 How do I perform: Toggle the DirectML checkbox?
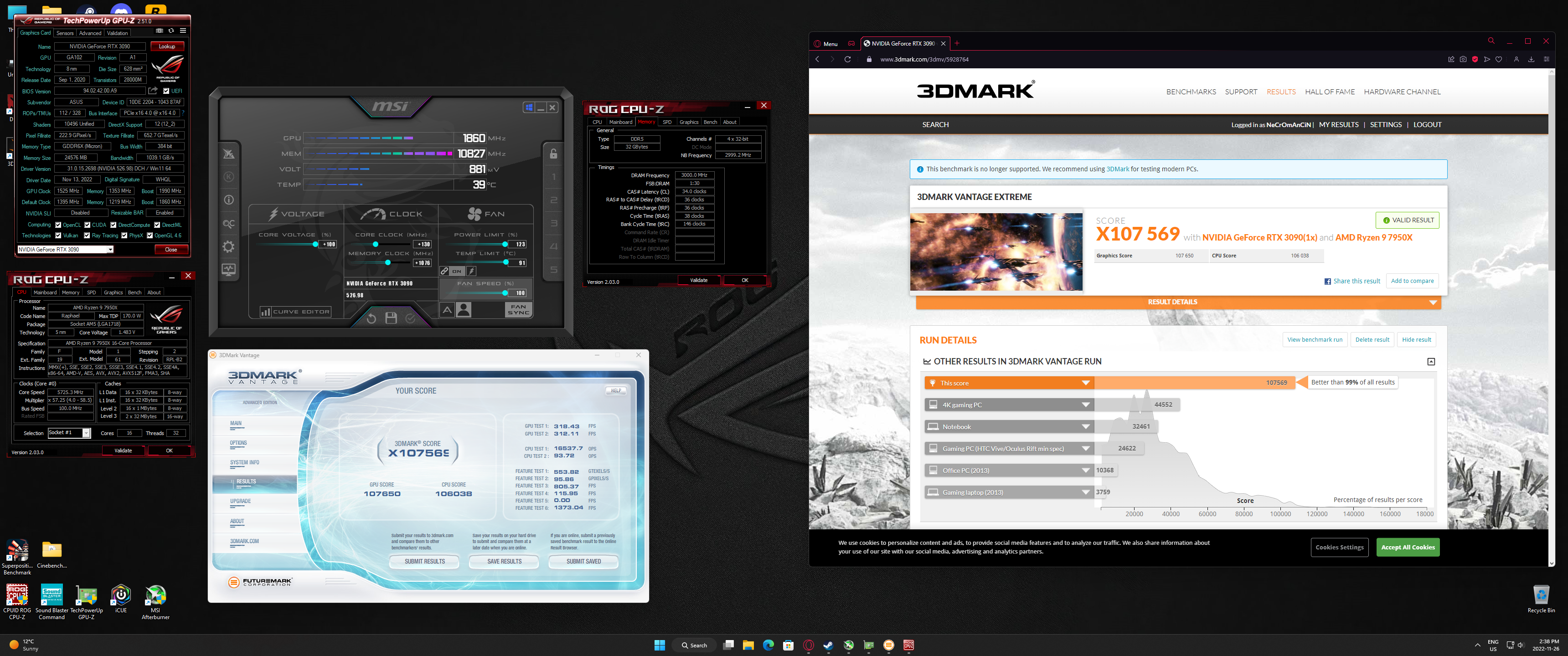[157, 225]
